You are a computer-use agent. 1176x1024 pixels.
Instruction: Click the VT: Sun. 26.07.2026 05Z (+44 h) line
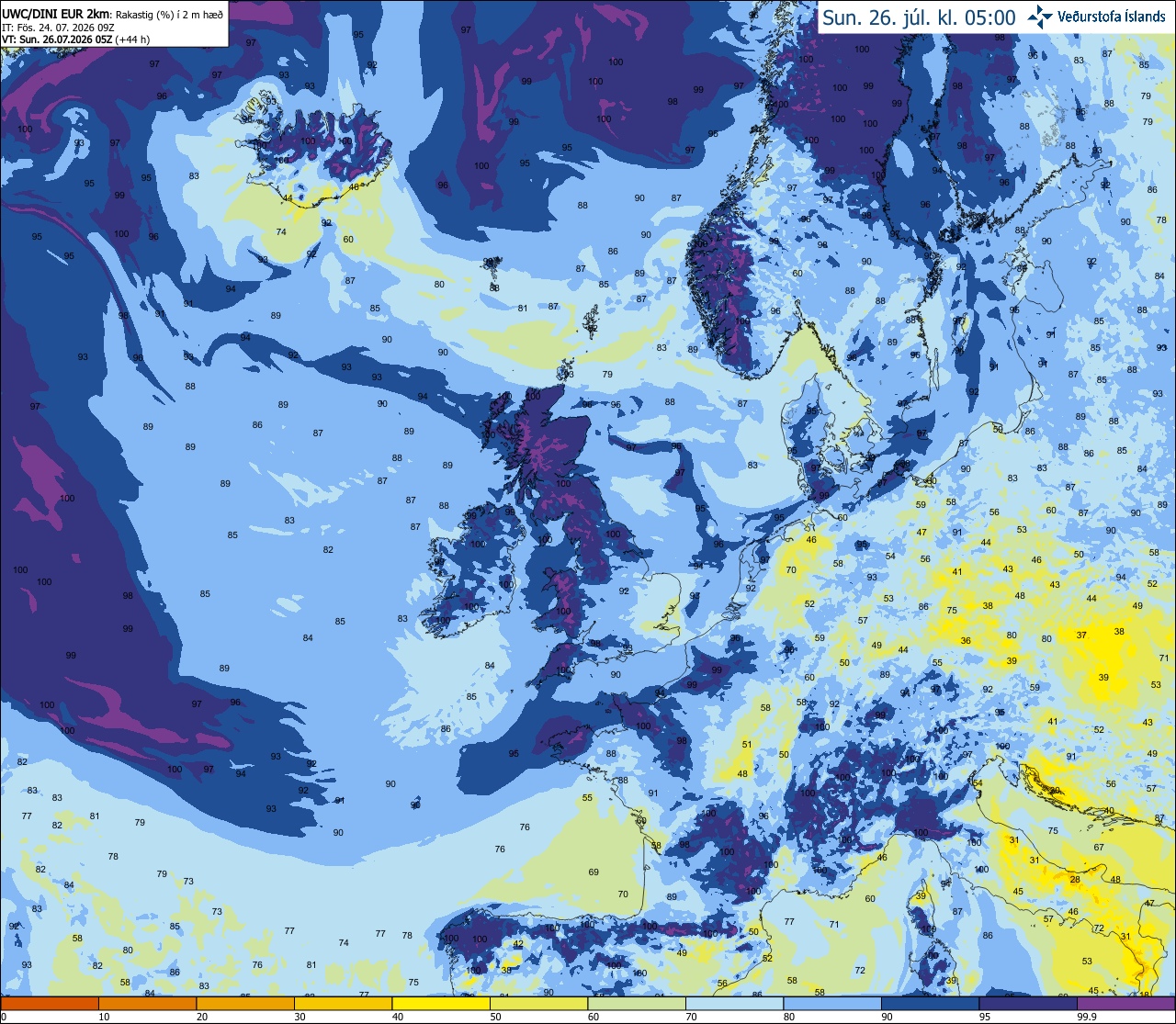(x=75, y=39)
